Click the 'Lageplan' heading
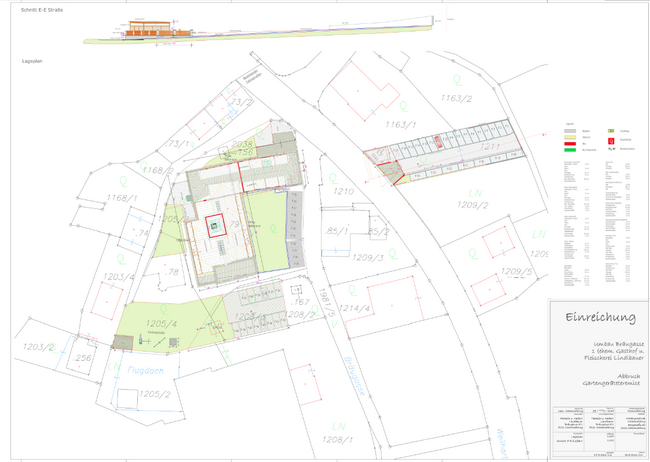 [x=32, y=61]
